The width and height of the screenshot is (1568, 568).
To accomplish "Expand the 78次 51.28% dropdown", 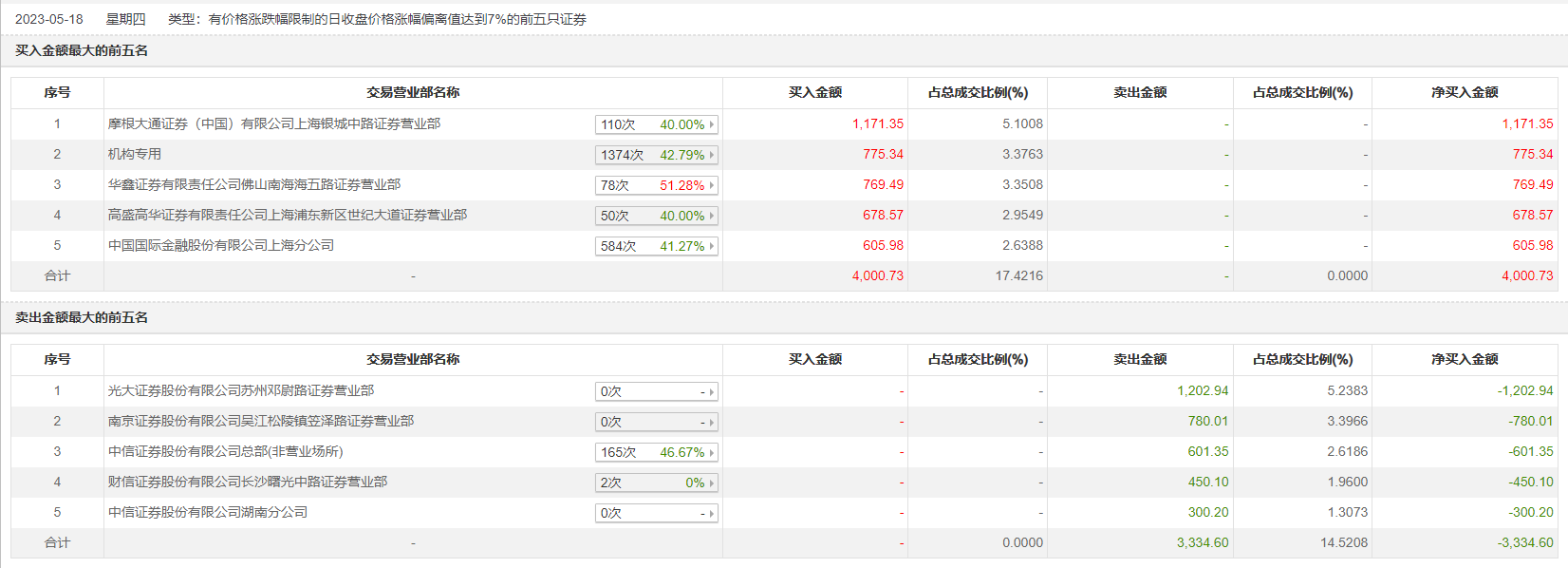I will point(657,185).
